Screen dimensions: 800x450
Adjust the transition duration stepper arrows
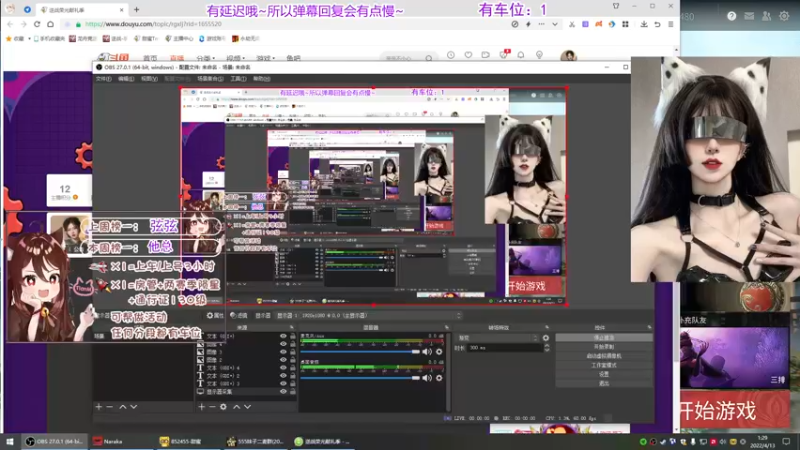(547, 347)
